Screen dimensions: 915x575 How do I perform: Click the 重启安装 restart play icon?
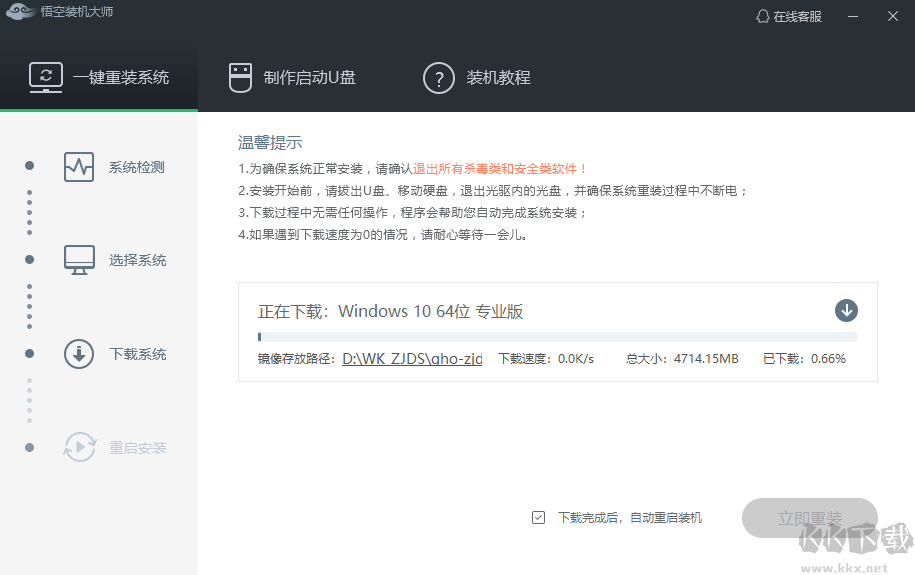pos(79,447)
